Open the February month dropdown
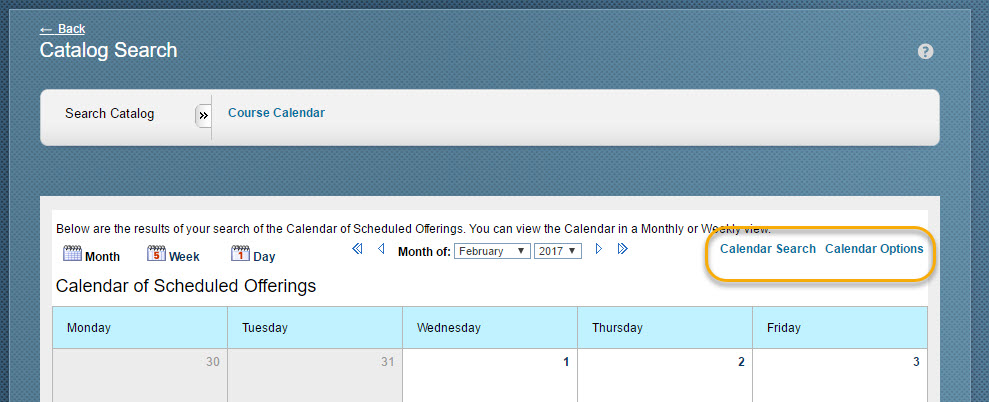Image resolution: width=989 pixels, height=402 pixels. click(492, 251)
